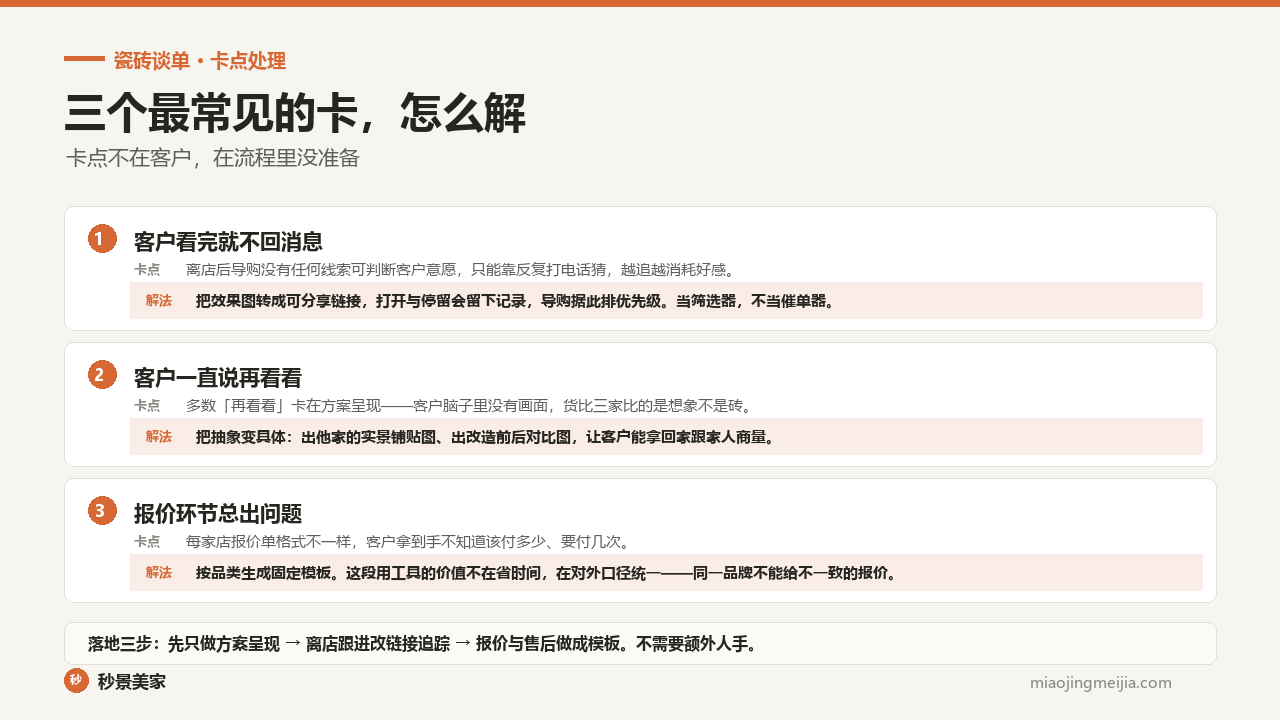
Task: Select the header tag 瓷砖谈单・卡点处理
Action: [200, 61]
